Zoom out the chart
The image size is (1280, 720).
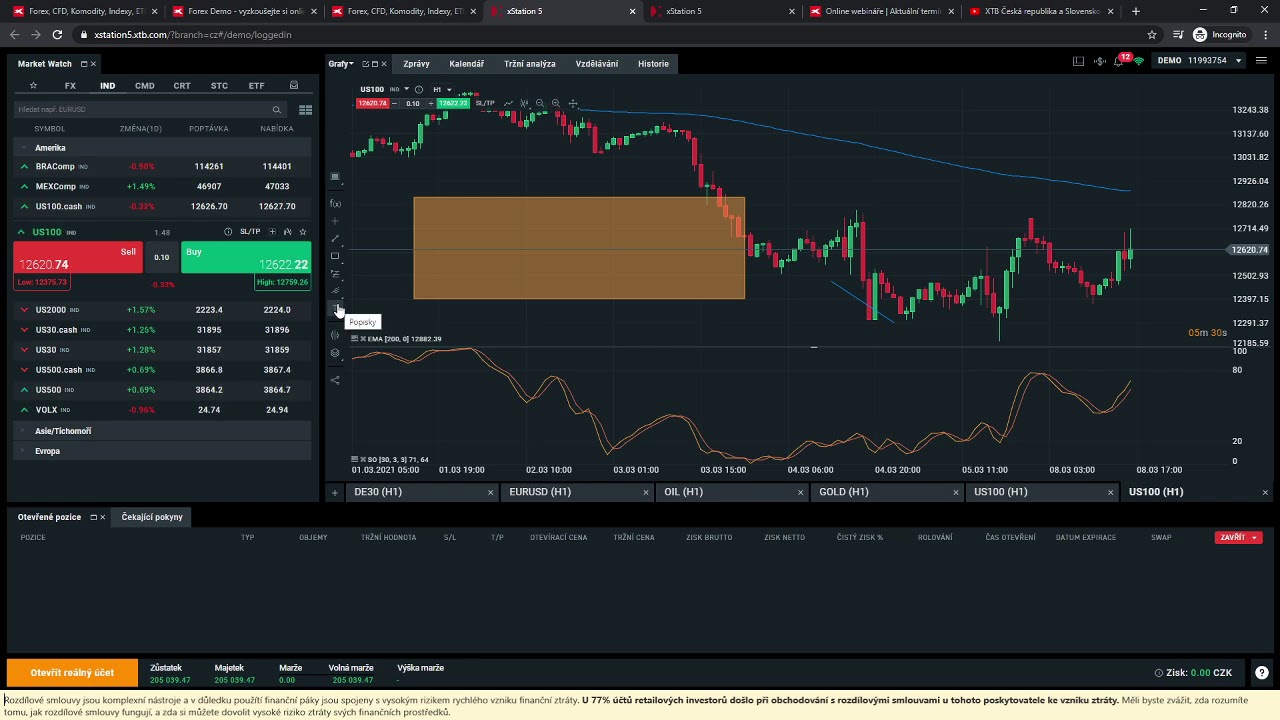click(x=540, y=103)
